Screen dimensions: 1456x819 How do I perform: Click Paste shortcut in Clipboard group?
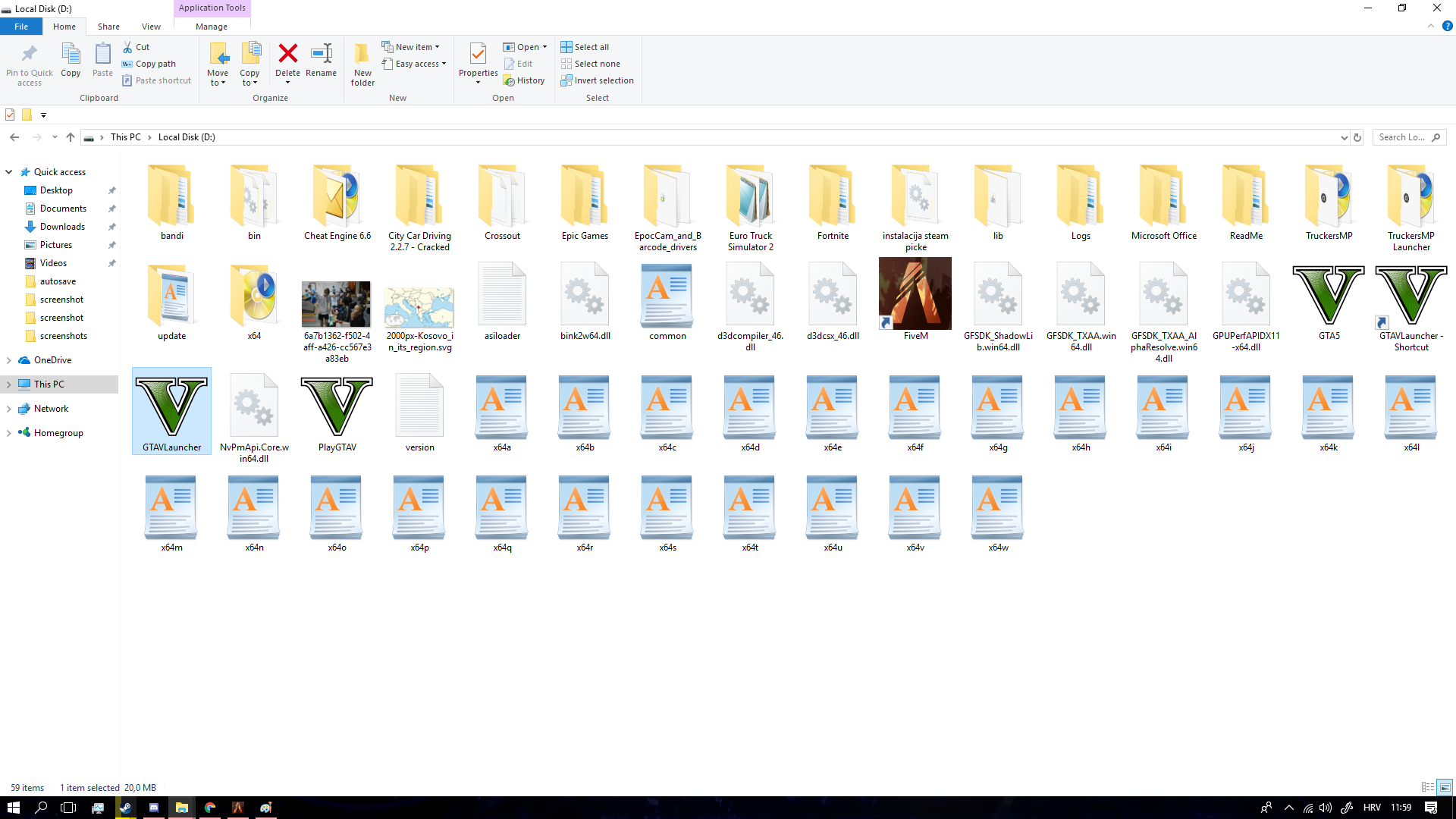coord(157,80)
